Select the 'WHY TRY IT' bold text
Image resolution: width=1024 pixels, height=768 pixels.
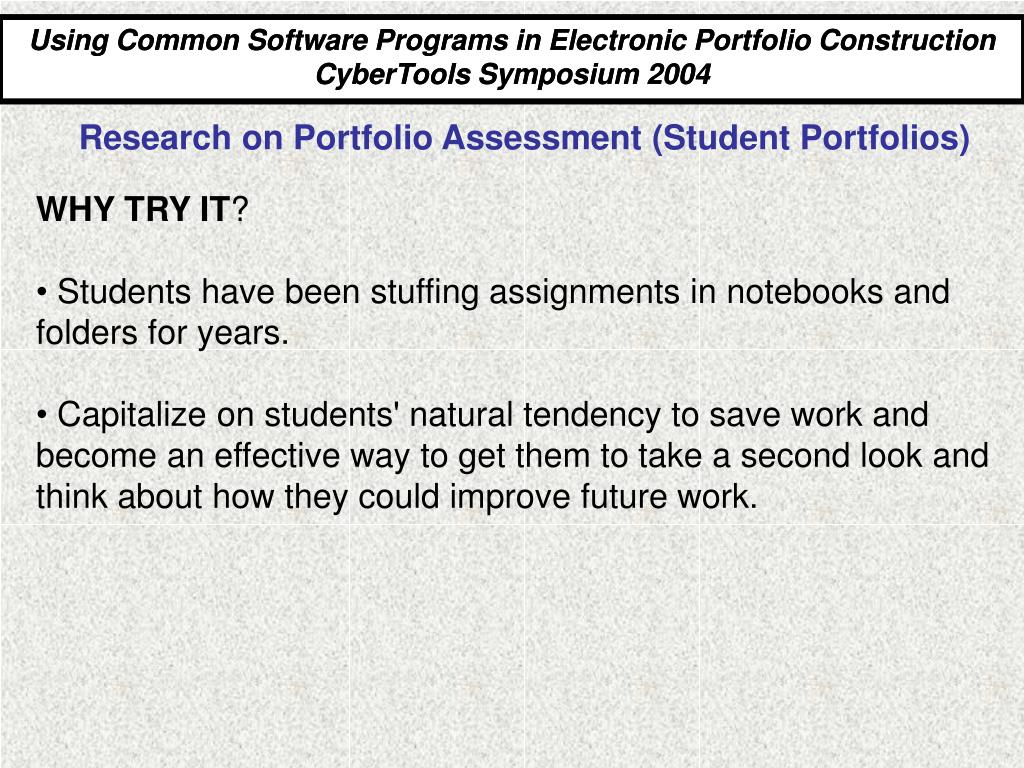pos(134,209)
